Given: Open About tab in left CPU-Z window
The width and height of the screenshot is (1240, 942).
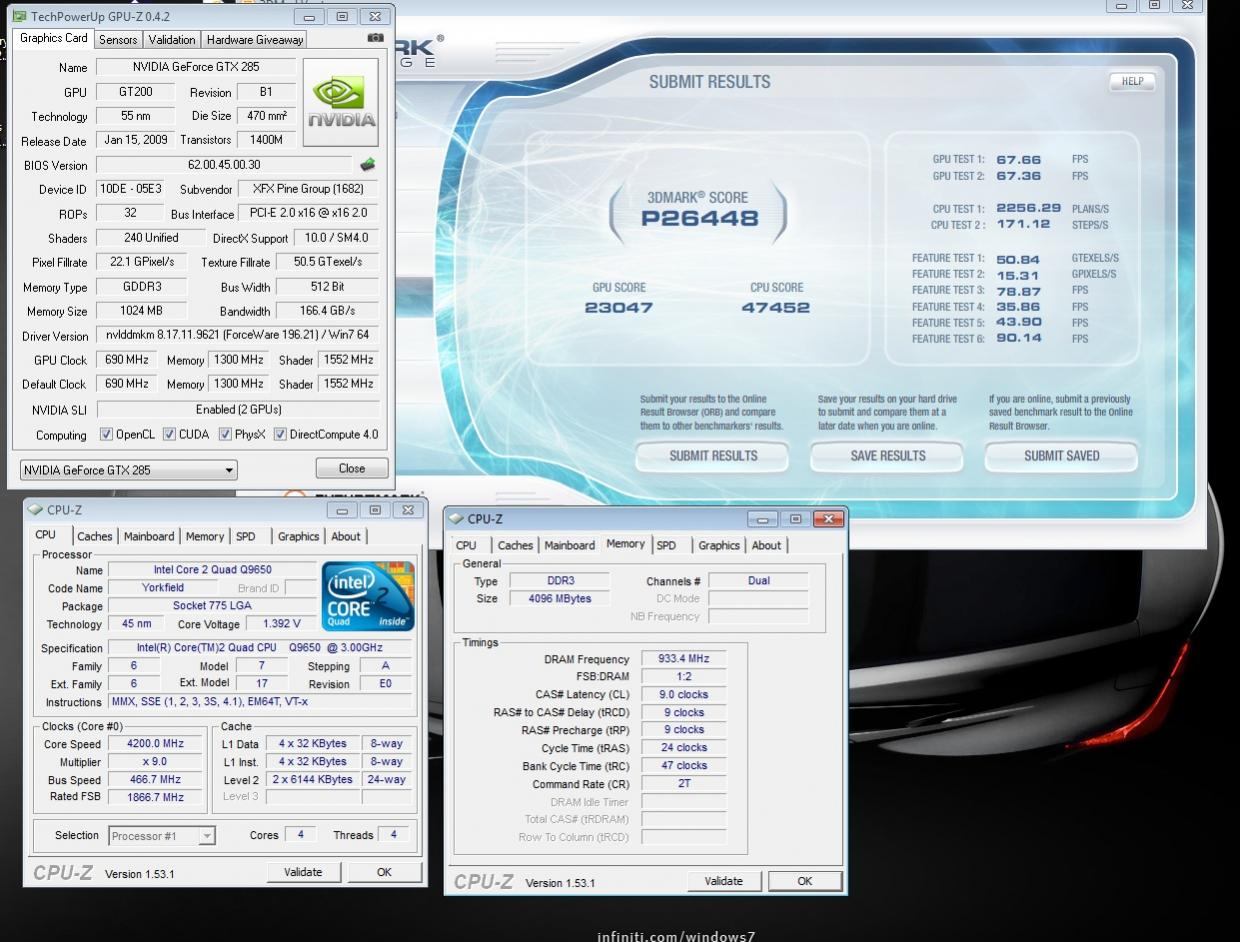Looking at the screenshot, I should click(x=346, y=537).
